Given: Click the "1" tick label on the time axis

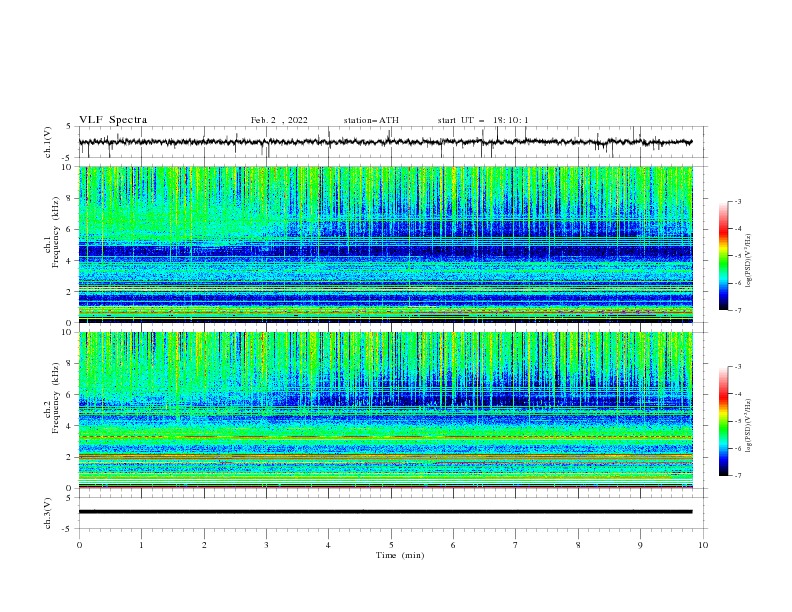Looking at the screenshot, I should click(141, 545).
